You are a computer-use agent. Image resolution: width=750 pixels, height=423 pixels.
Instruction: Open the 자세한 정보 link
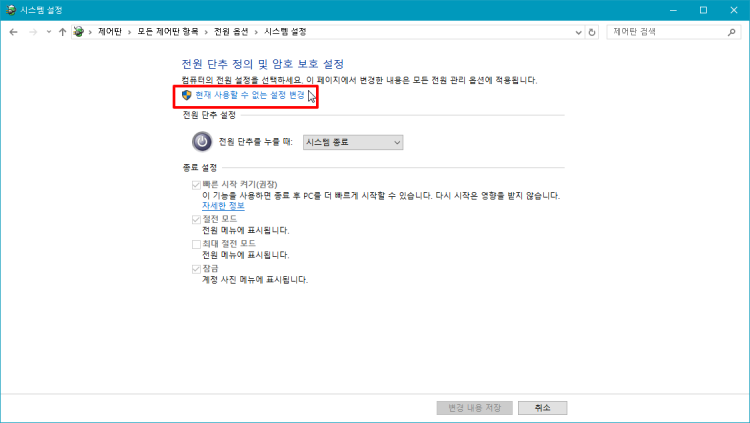[x=223, y=205]
